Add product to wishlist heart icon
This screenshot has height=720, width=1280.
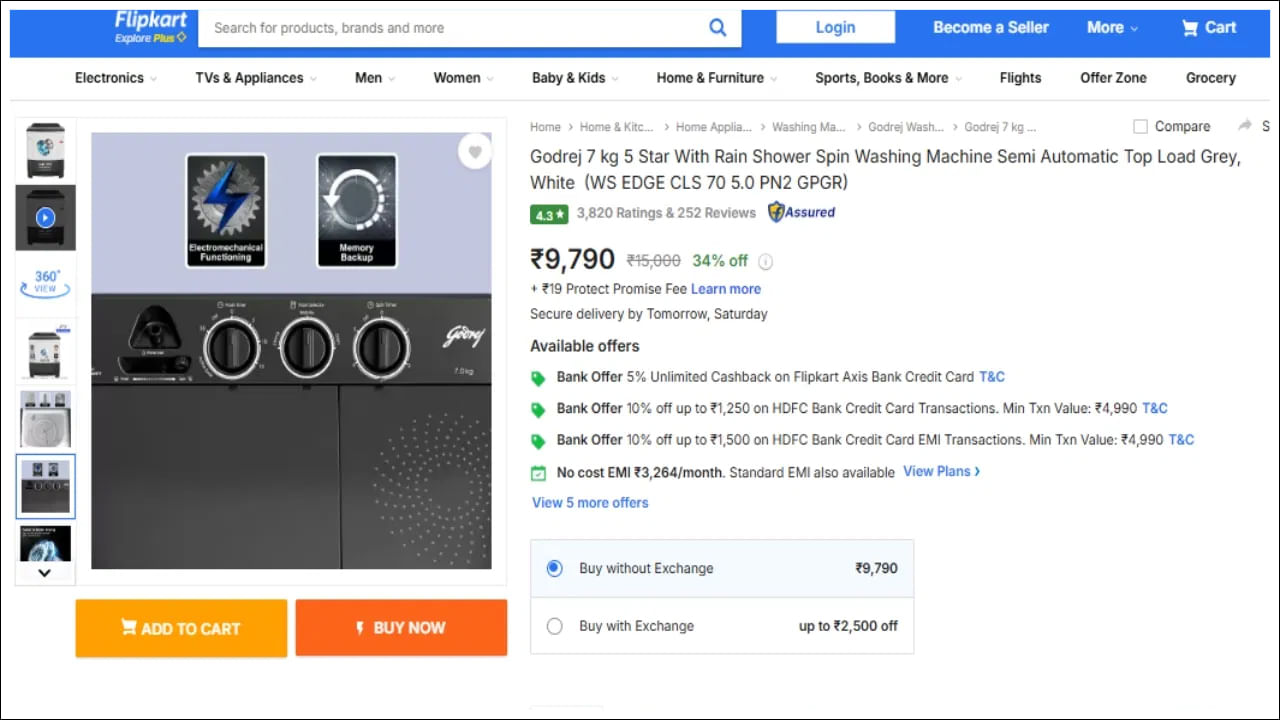coord(475,152)
